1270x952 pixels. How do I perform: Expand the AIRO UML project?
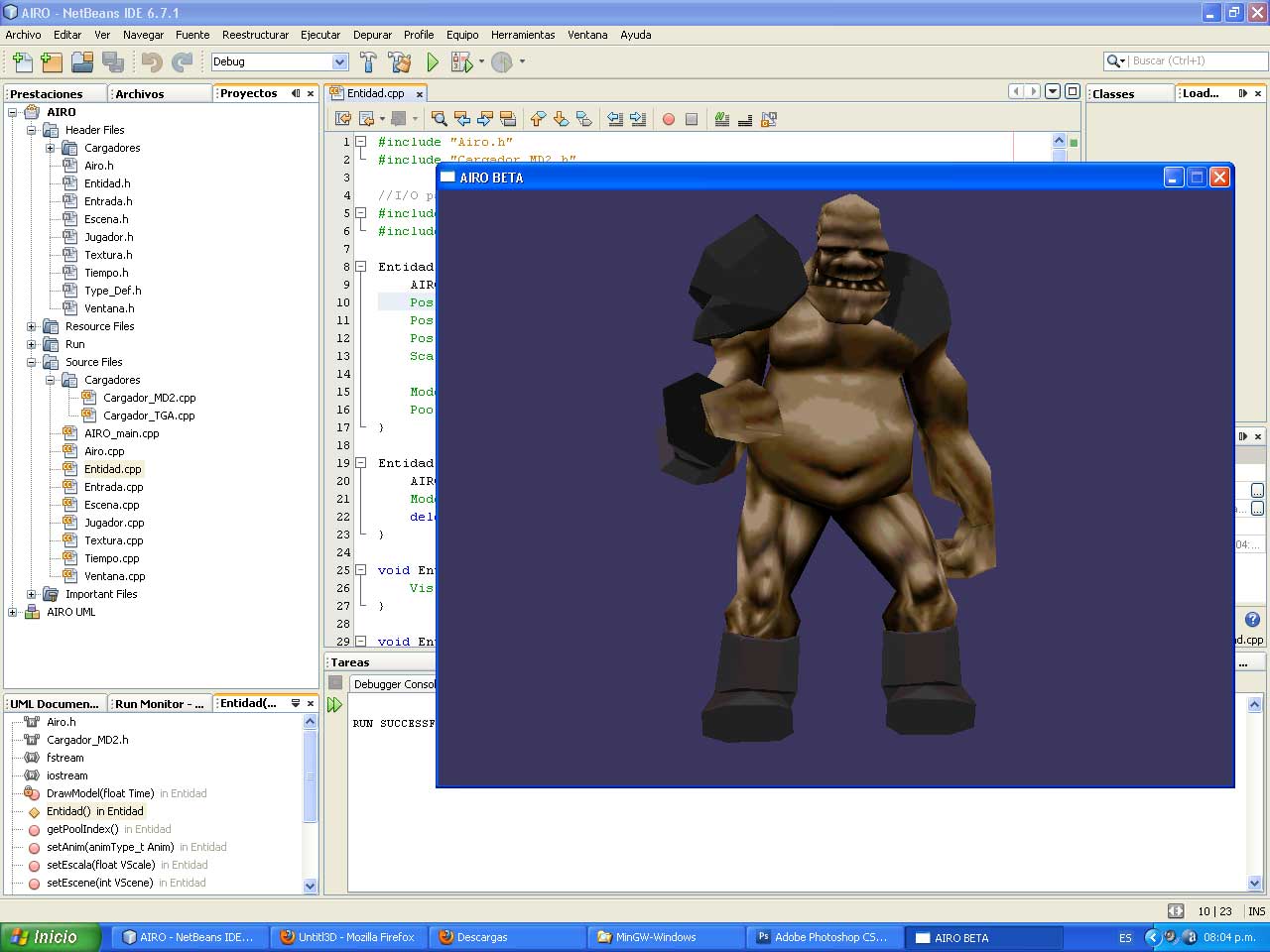tap(13, 612)
